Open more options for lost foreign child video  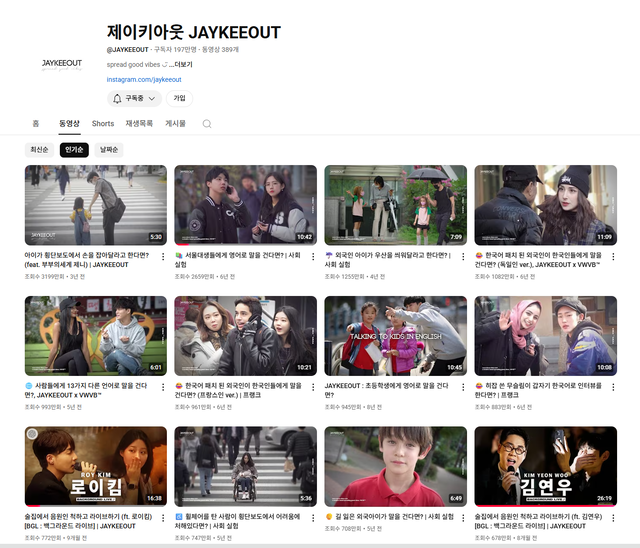[463, 518]
